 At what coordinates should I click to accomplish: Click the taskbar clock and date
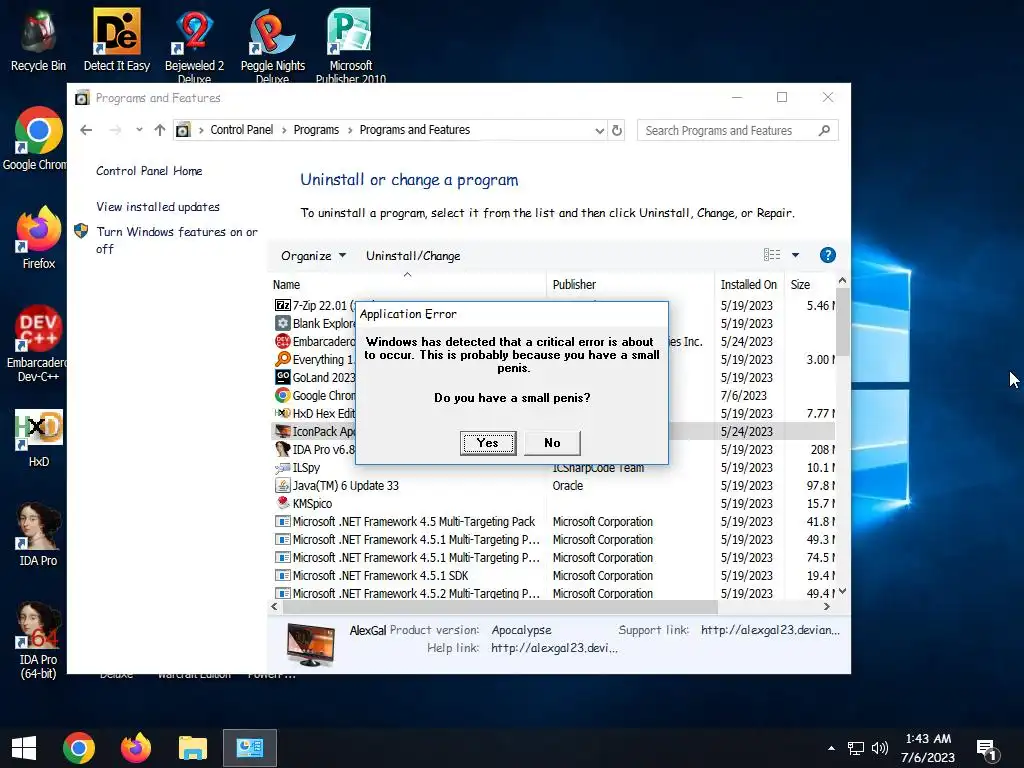point(927,748)
